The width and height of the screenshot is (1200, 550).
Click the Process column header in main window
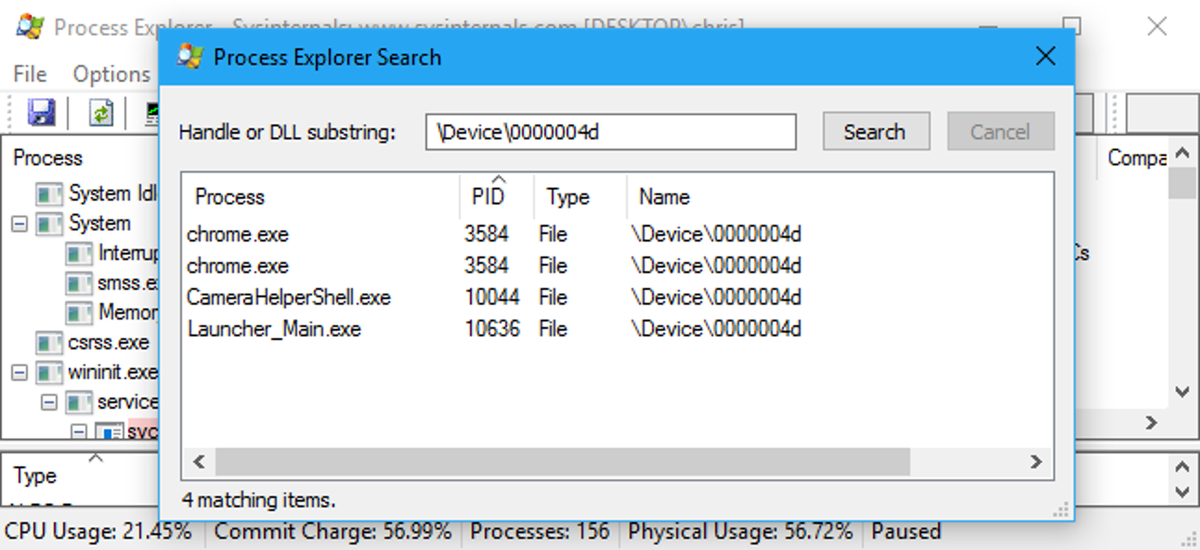coord(48,158)
